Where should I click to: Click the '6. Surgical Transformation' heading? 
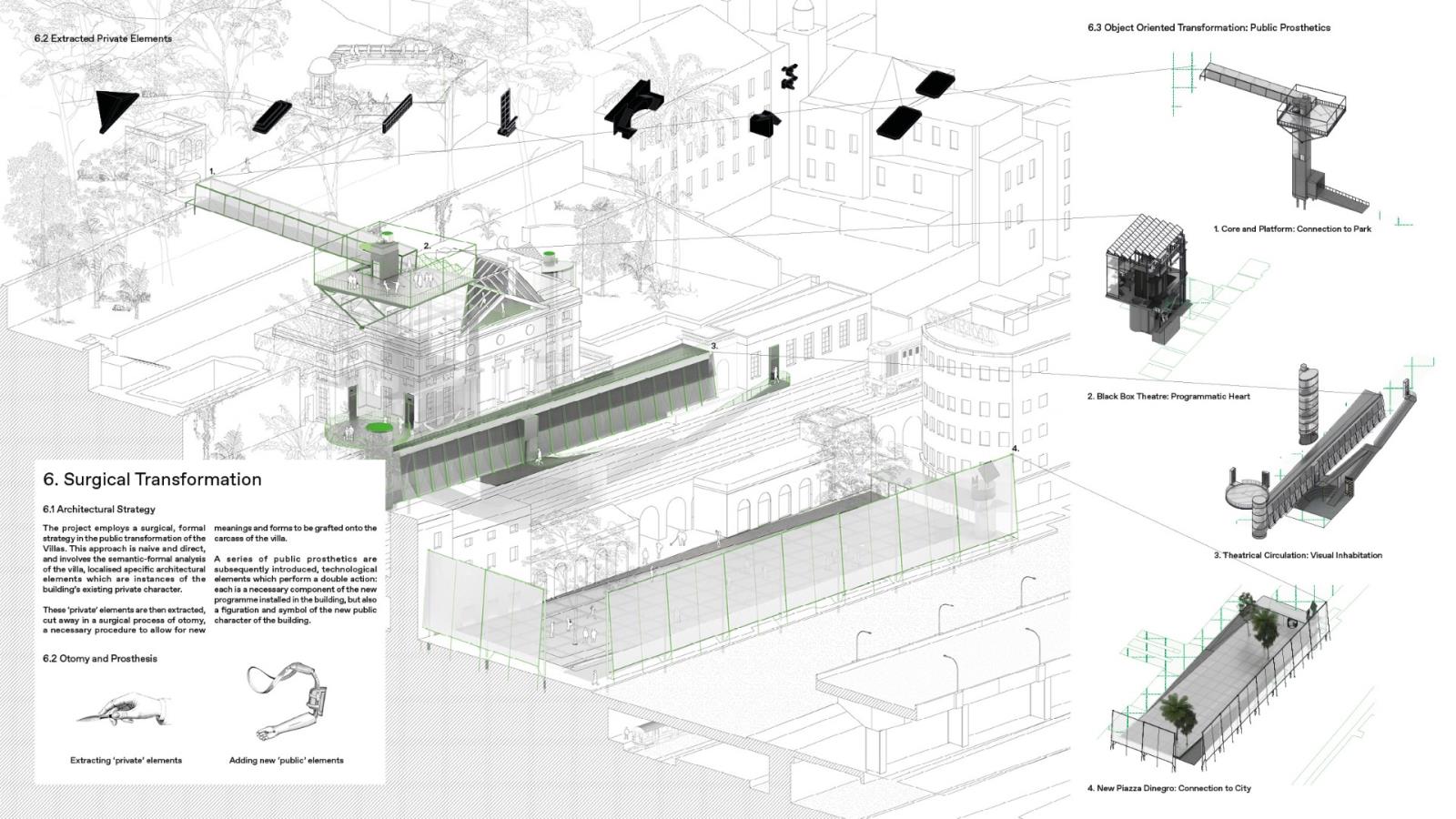click(152, 480)
